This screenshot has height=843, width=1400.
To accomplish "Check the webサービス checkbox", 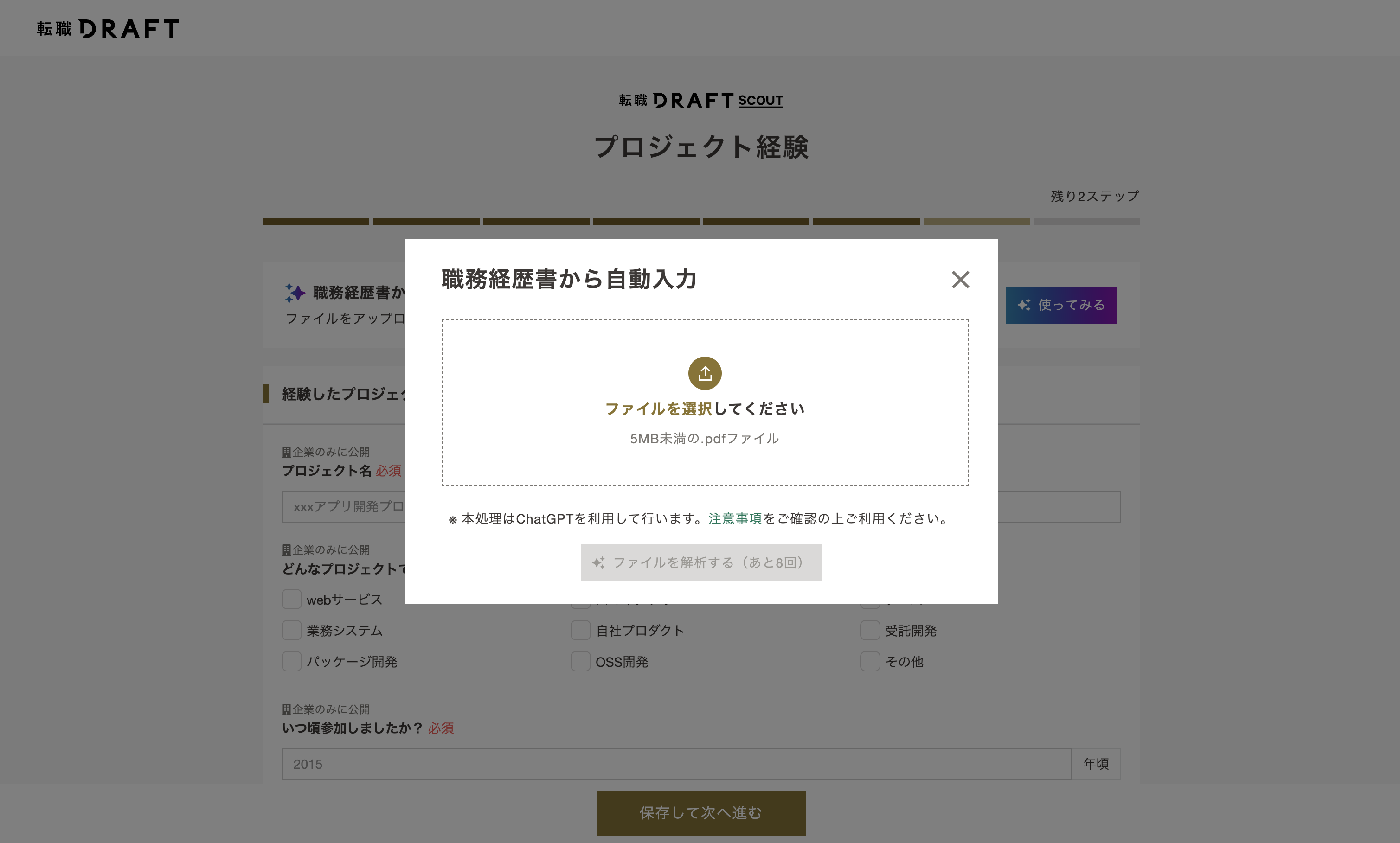I will pyautogui.click(x=291, y=599).
